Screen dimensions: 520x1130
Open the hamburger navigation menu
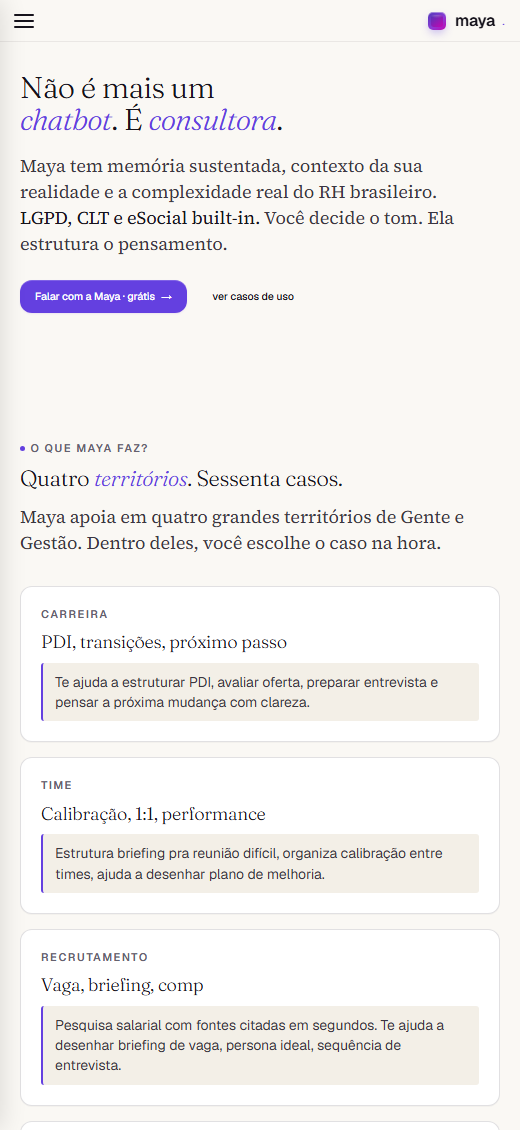point(24,21)
